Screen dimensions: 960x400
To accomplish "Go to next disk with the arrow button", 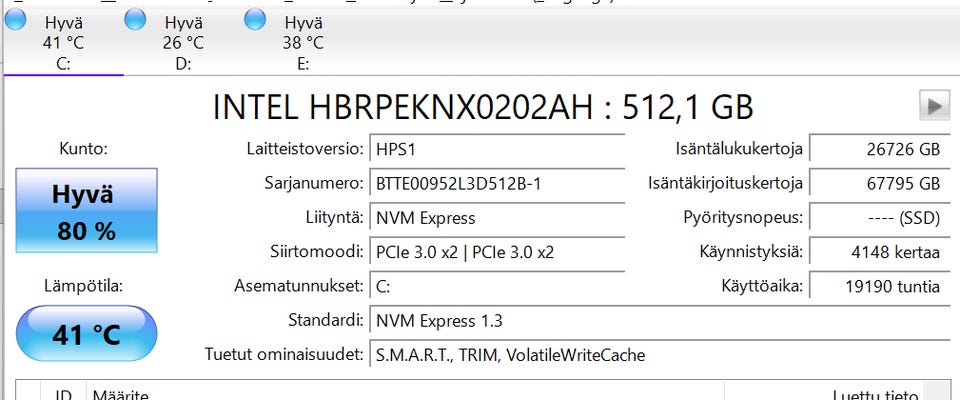I will [934, 105].
